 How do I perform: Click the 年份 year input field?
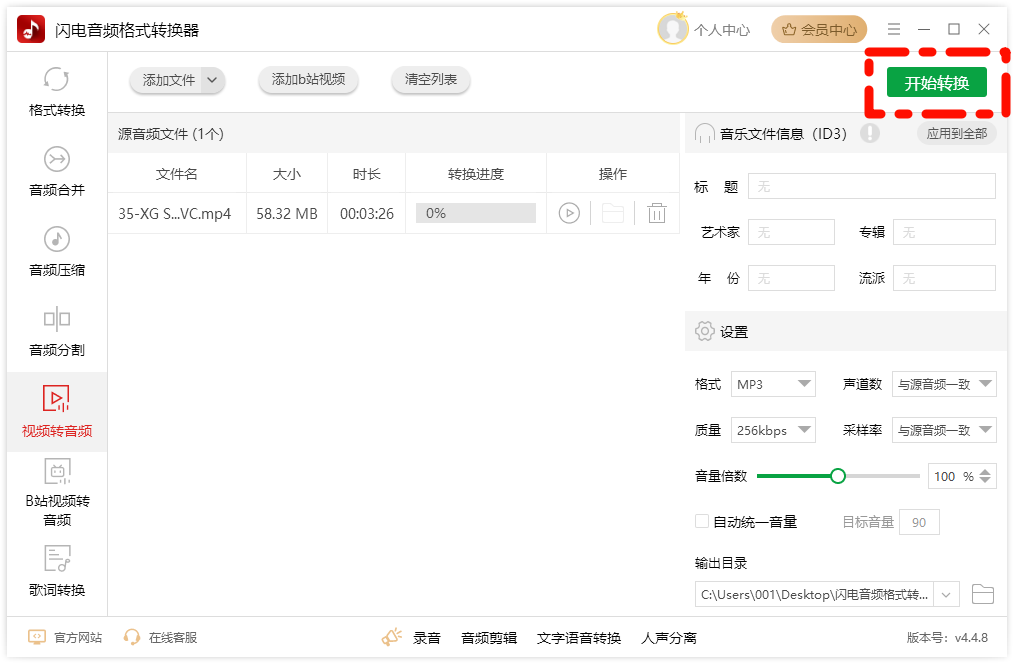792,278
